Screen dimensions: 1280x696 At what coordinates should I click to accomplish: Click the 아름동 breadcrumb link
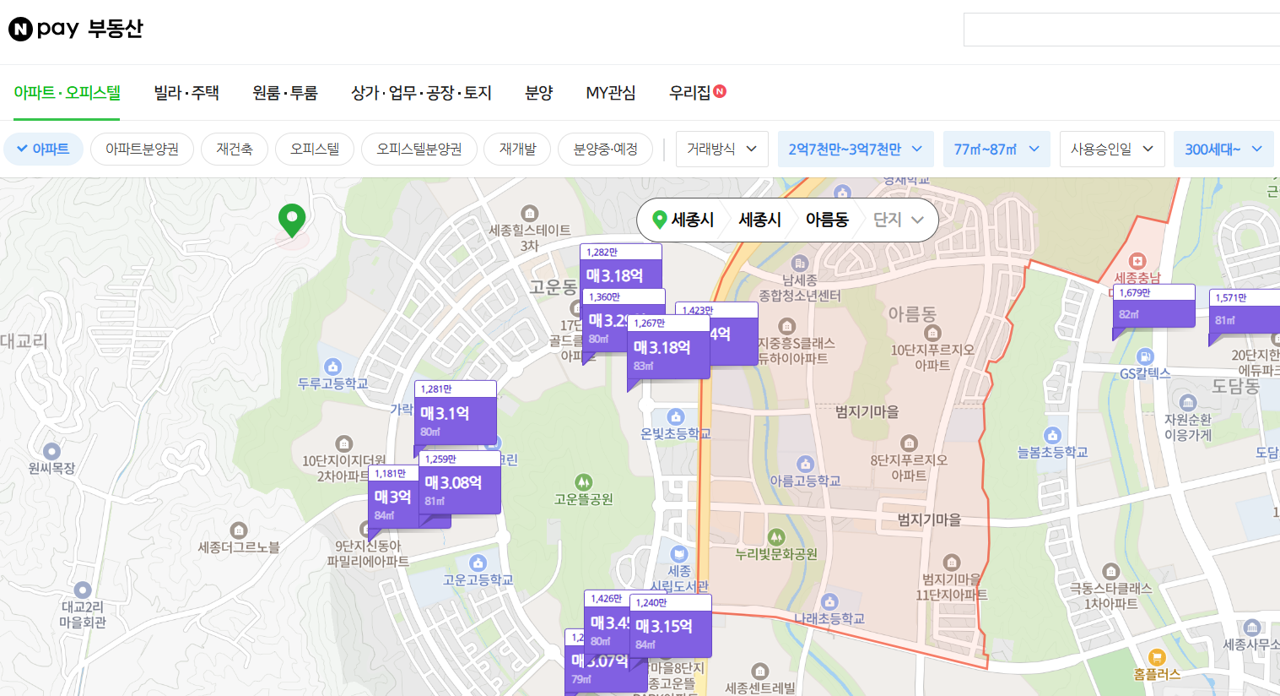click(826, 219)
